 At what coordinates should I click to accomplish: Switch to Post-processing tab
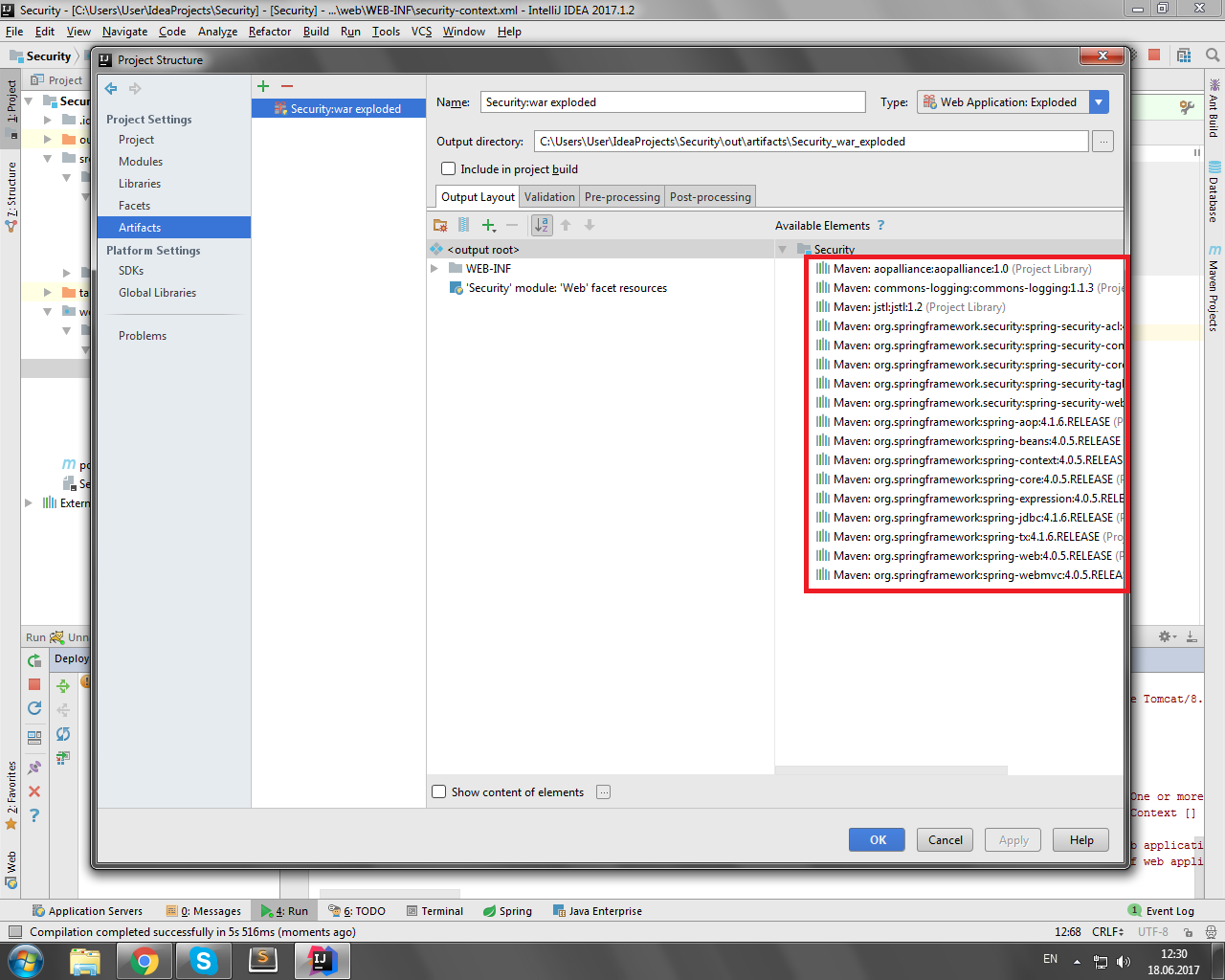pyautogui.click(x=710, y=196)
